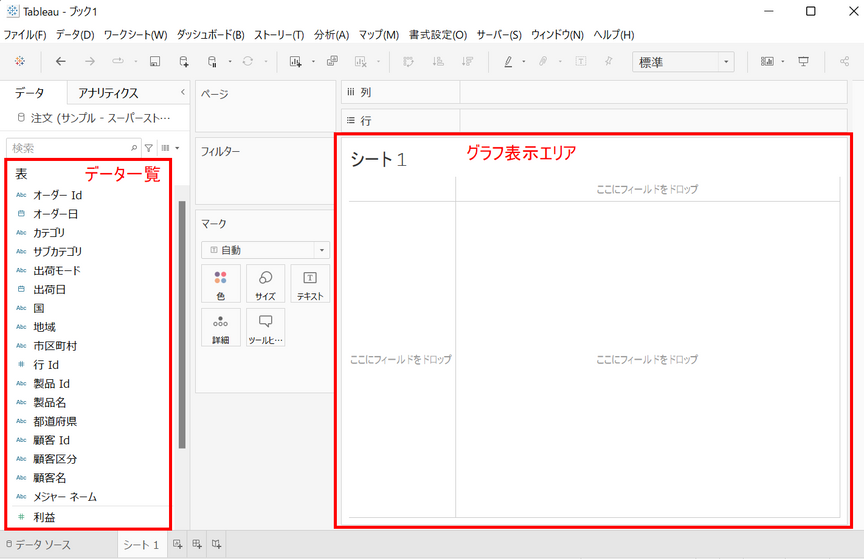Click the 詳細 marks button
The width and height of the screenshot is (864, 559).
[221, 328]
